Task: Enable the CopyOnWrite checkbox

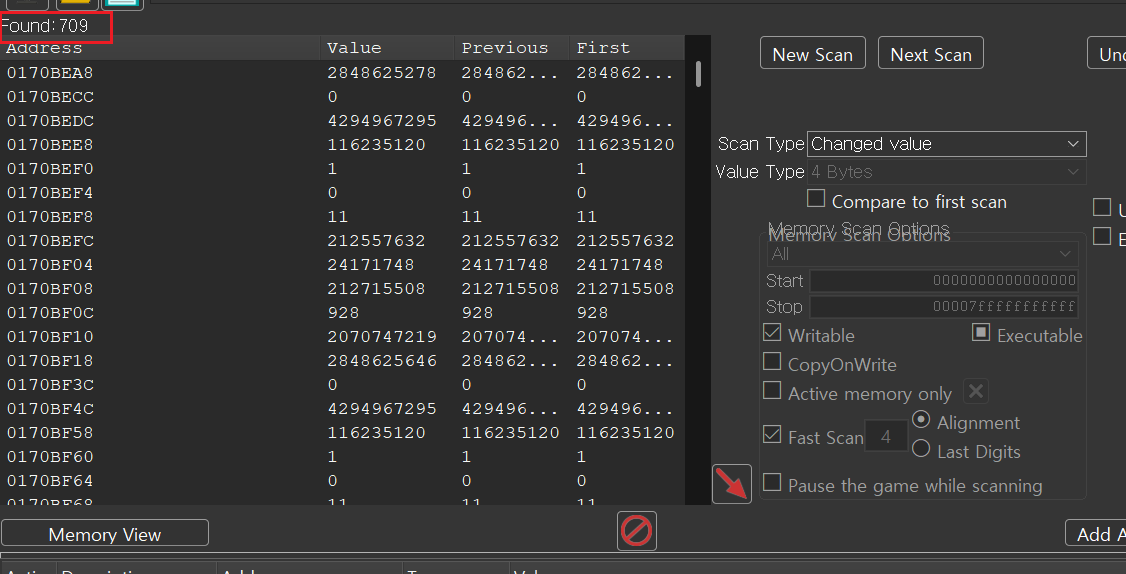Action: pyautogui.click(x=772, y=363)
